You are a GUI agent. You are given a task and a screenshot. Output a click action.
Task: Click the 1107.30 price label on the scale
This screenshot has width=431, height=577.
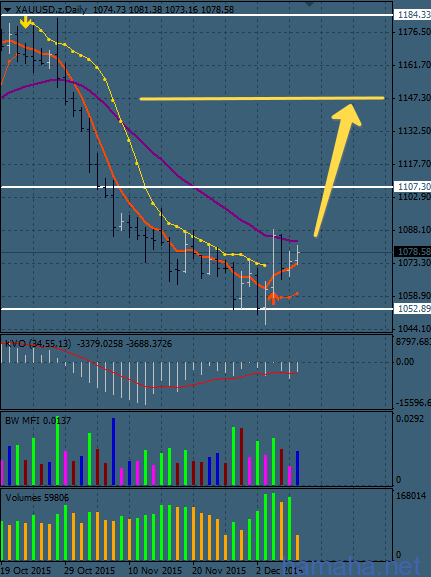click(x=413, y=187)
